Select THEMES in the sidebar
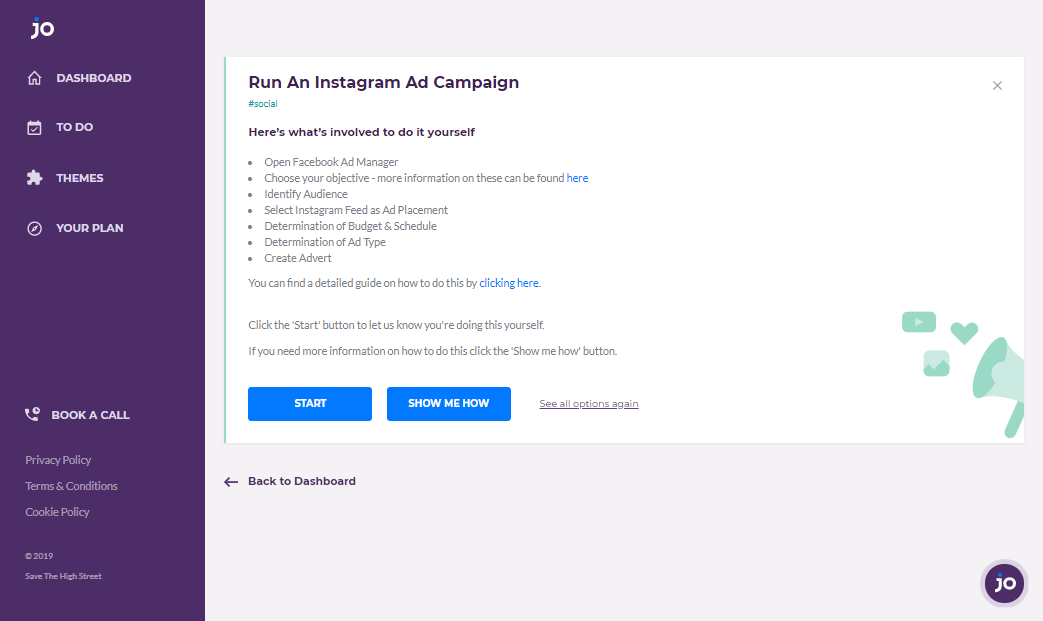Screen dimensions: 1043x621 [80, 178]
